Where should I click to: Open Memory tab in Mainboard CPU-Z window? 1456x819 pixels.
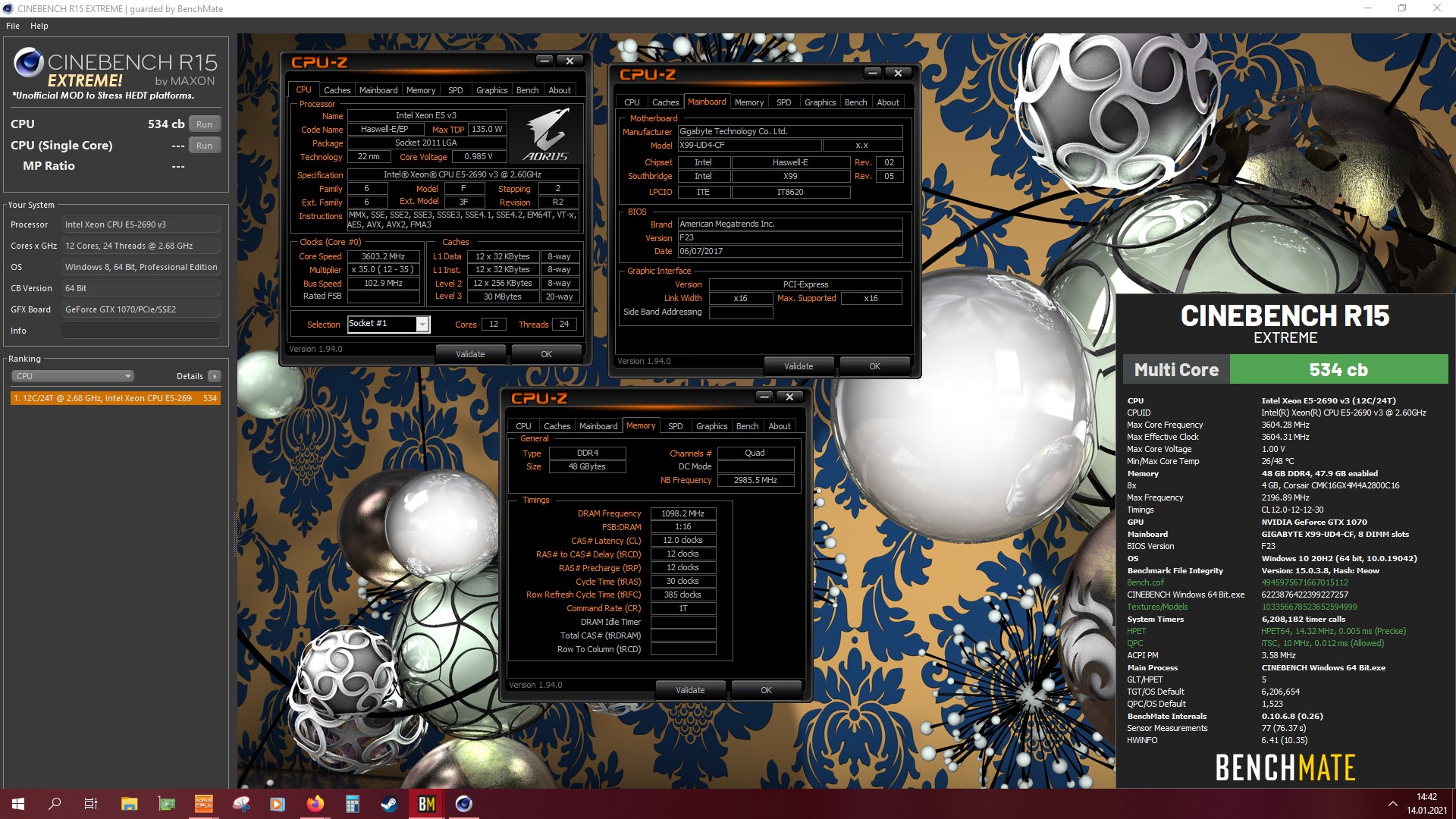click(x=749, y=102)
